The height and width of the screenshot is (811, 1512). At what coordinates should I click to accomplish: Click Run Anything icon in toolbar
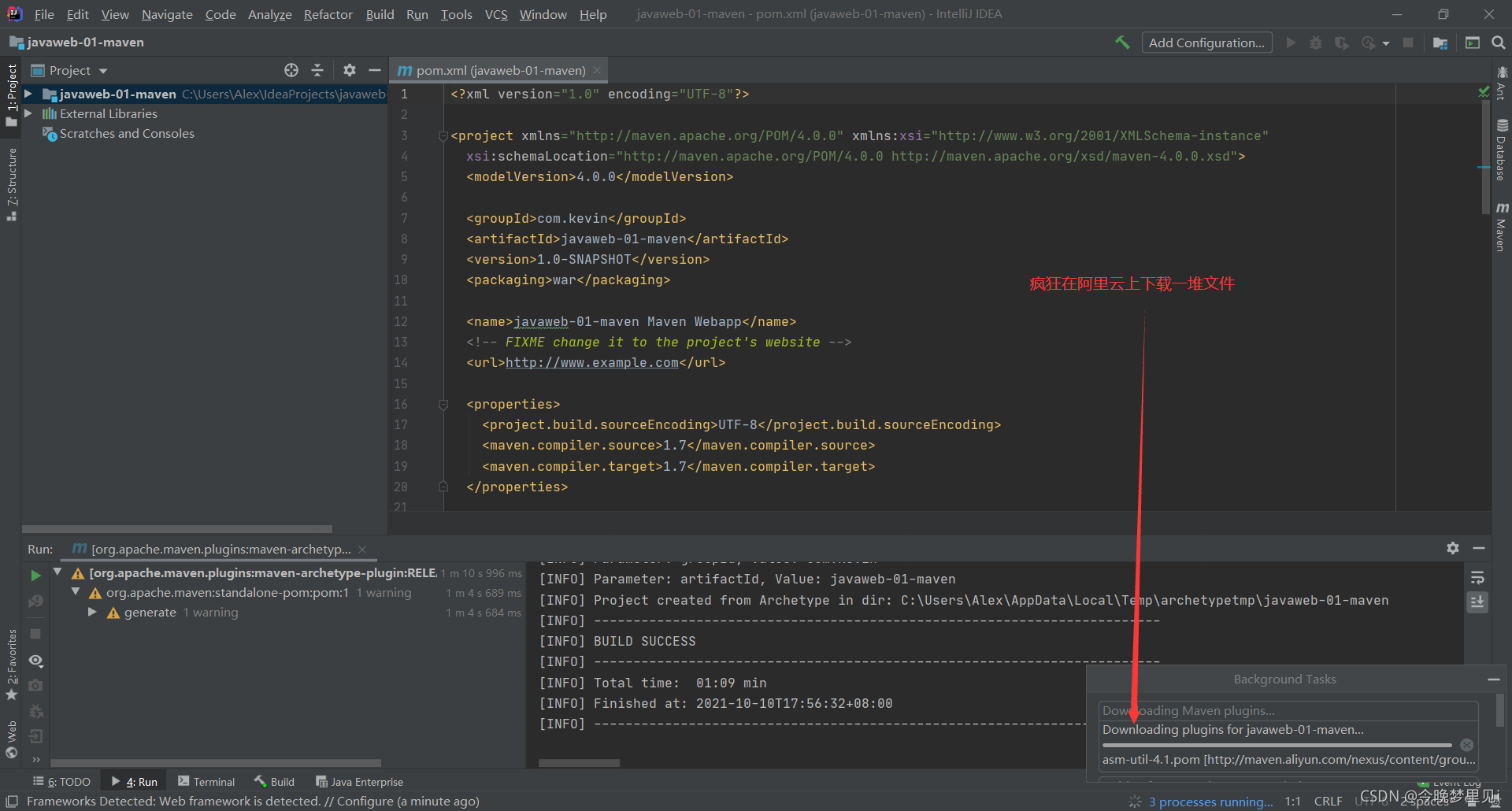point(1473,43)
